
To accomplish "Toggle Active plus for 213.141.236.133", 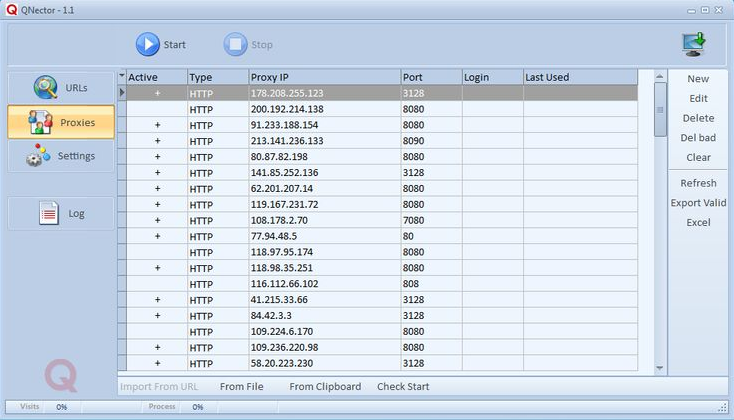I will 157,141.
